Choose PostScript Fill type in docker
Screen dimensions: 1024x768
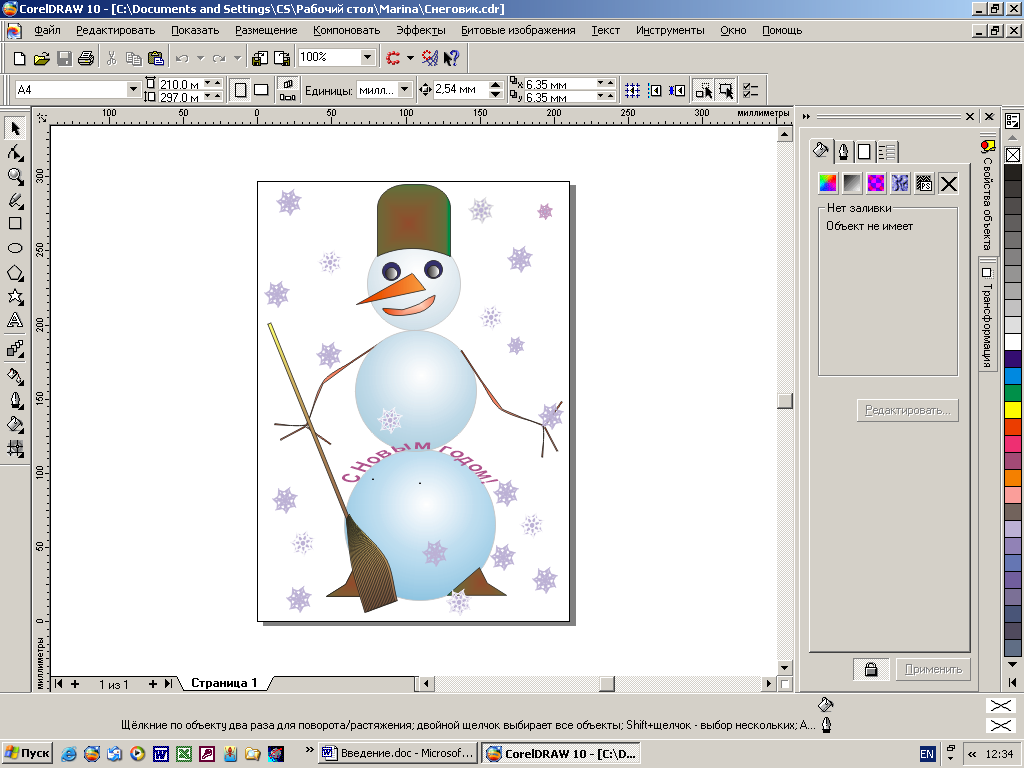924,184
